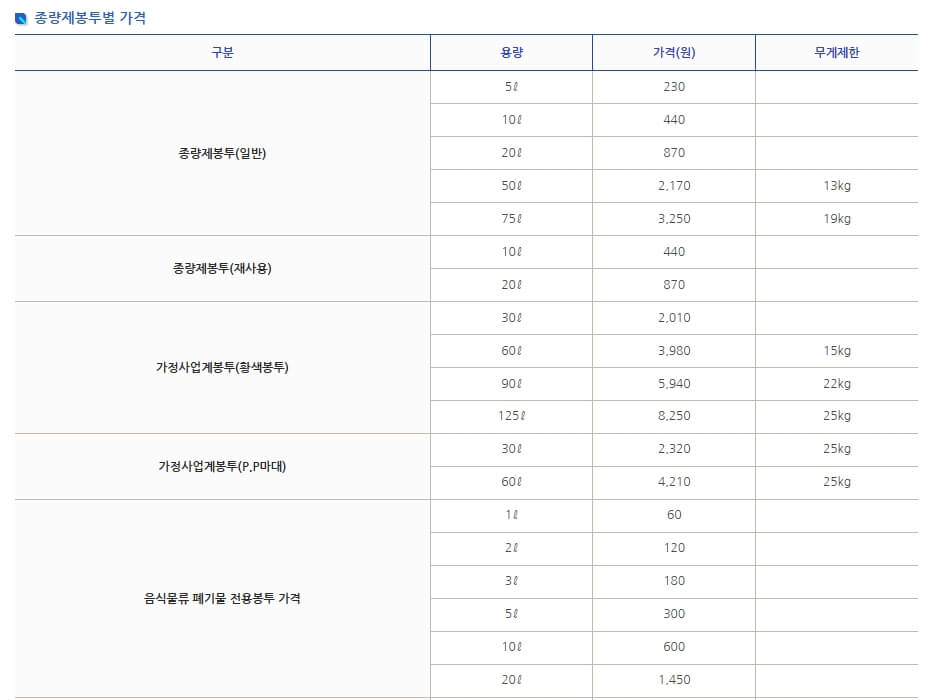
Task: Select the '가격(원)' column header
Action: click(674, 53)
